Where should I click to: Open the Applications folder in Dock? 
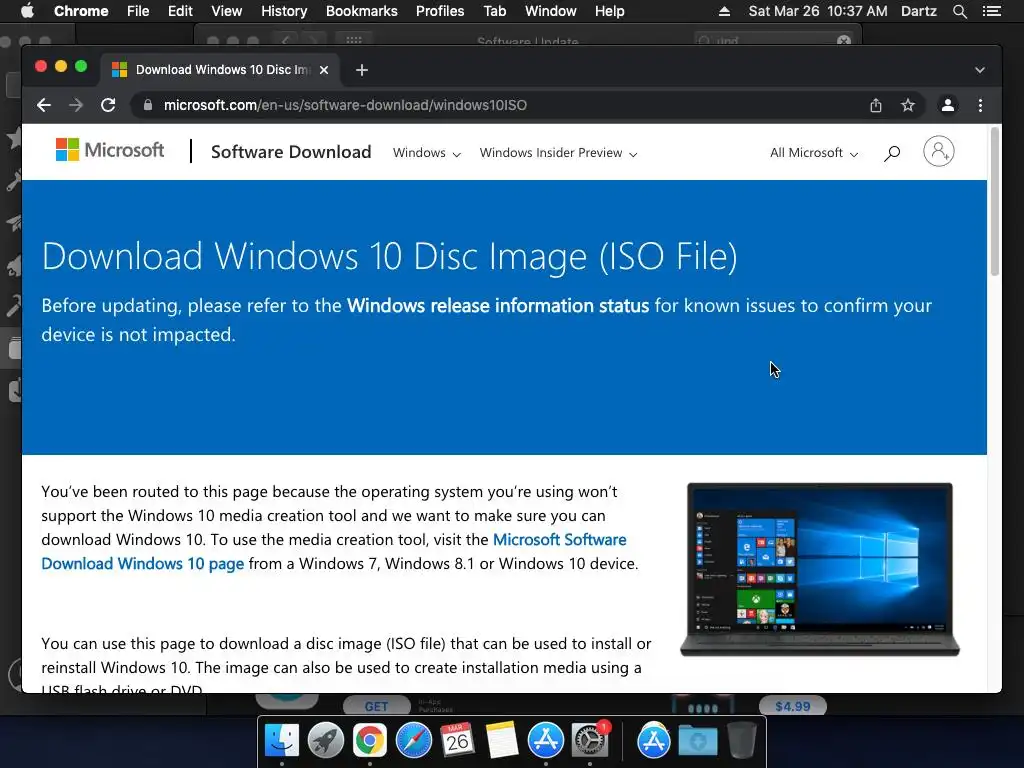tap(654, 740)
